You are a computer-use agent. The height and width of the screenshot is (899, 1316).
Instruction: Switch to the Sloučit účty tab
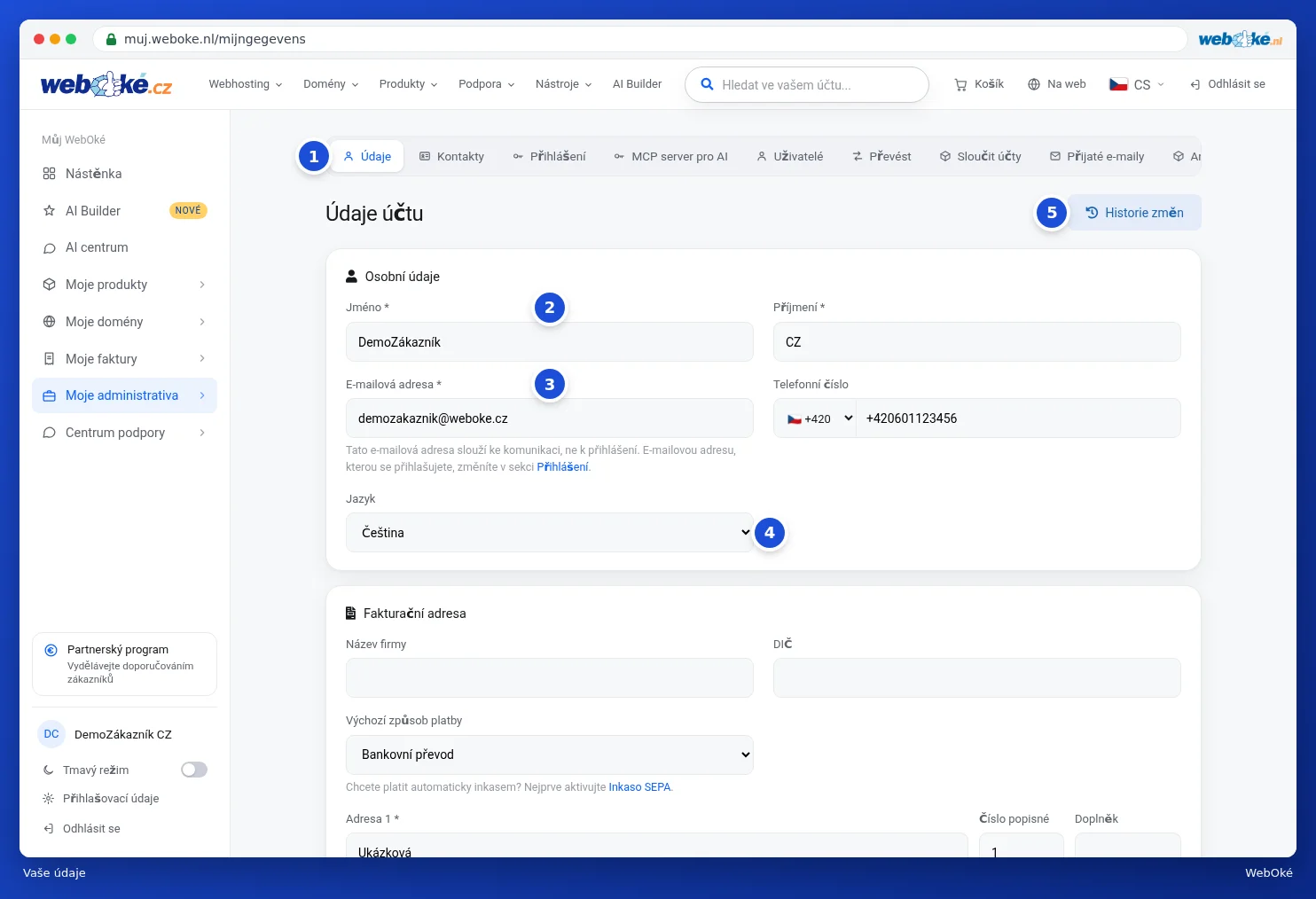(x=981, y=156)
